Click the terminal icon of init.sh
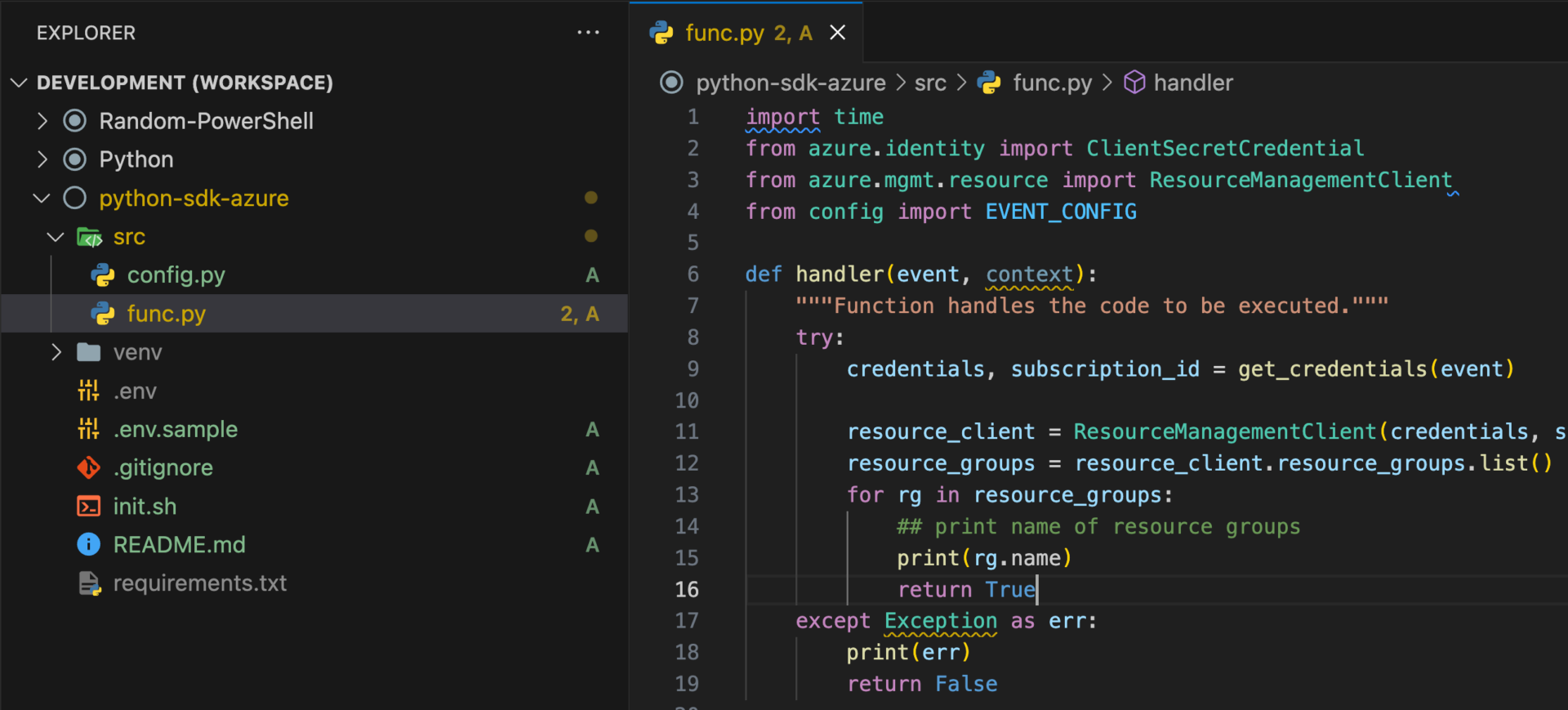 (x=88, y=507)
